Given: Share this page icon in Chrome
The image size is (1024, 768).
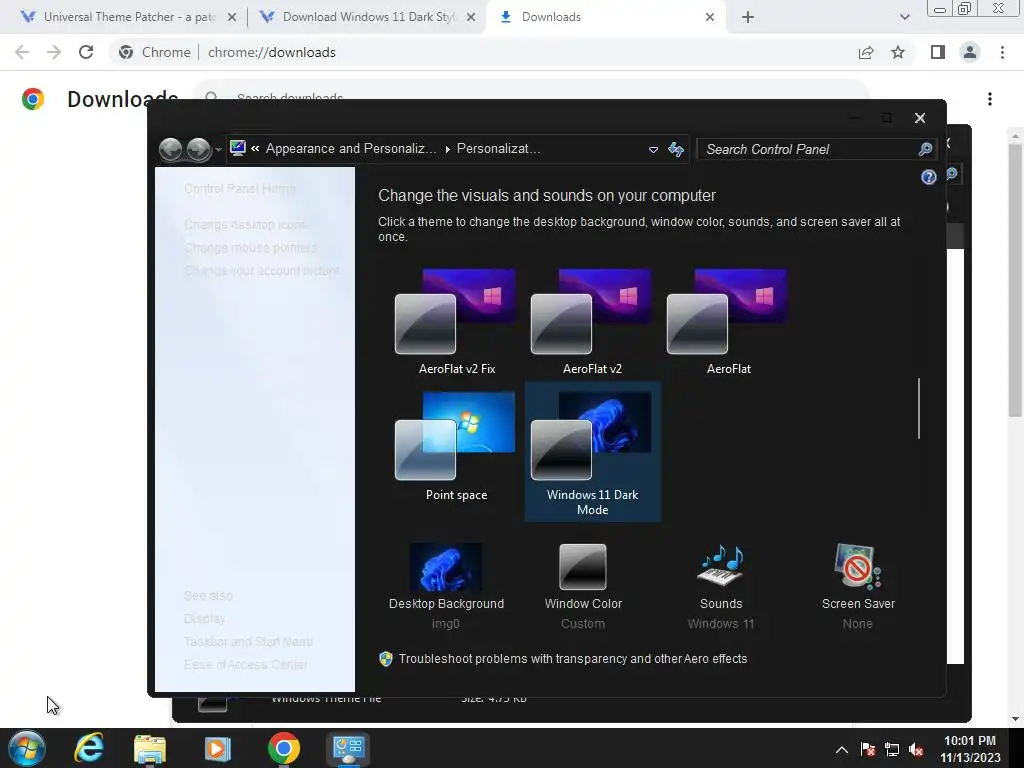Looking at the screenshot, I should coord(866,52).
